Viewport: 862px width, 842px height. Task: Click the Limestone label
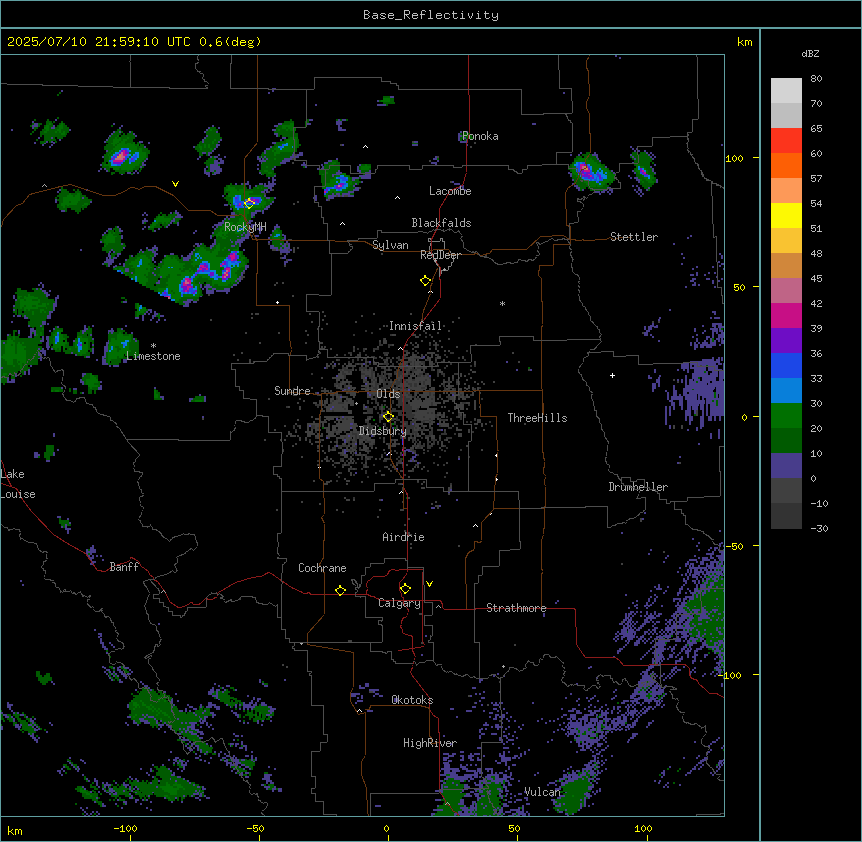tap(153, 356)
